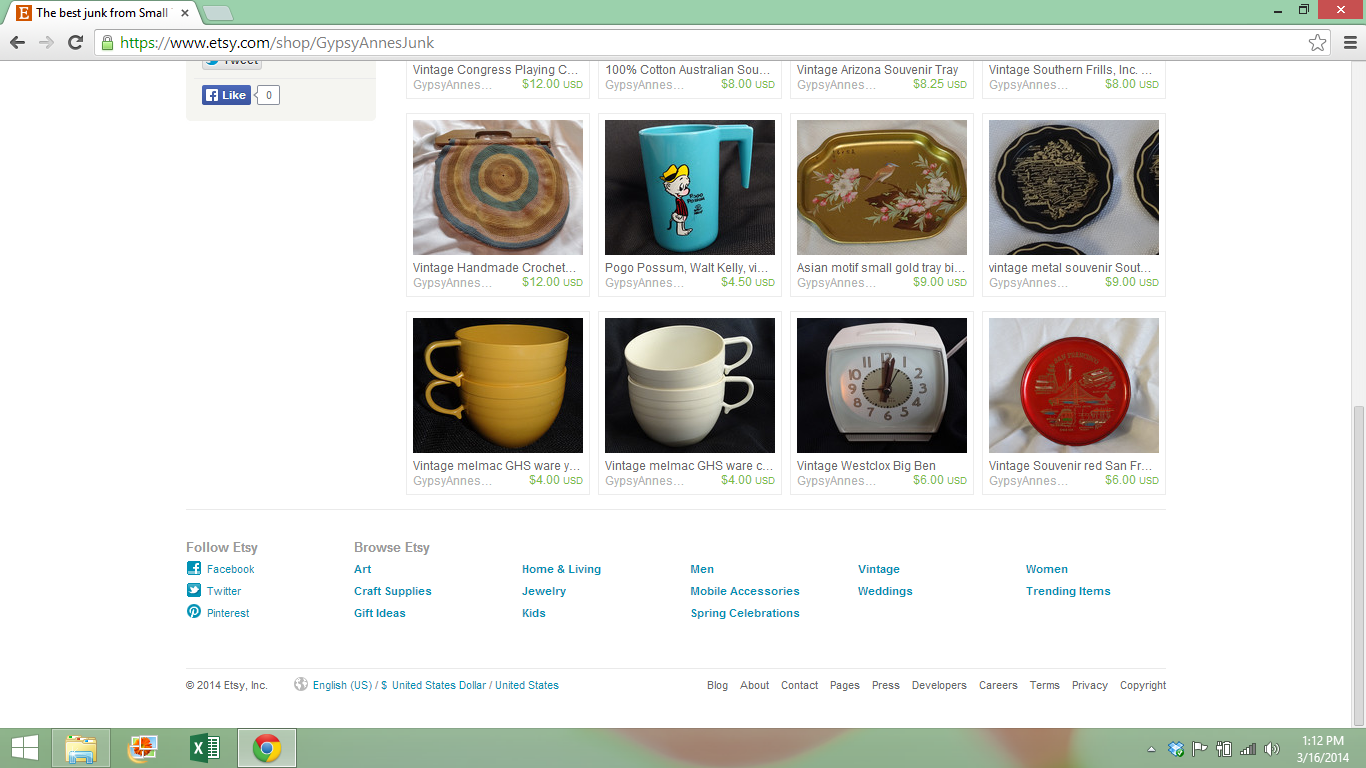The image size is (1366, 768).
Task: Open Excel from the Windows taskbar
Action: click(x=205, y=748)
